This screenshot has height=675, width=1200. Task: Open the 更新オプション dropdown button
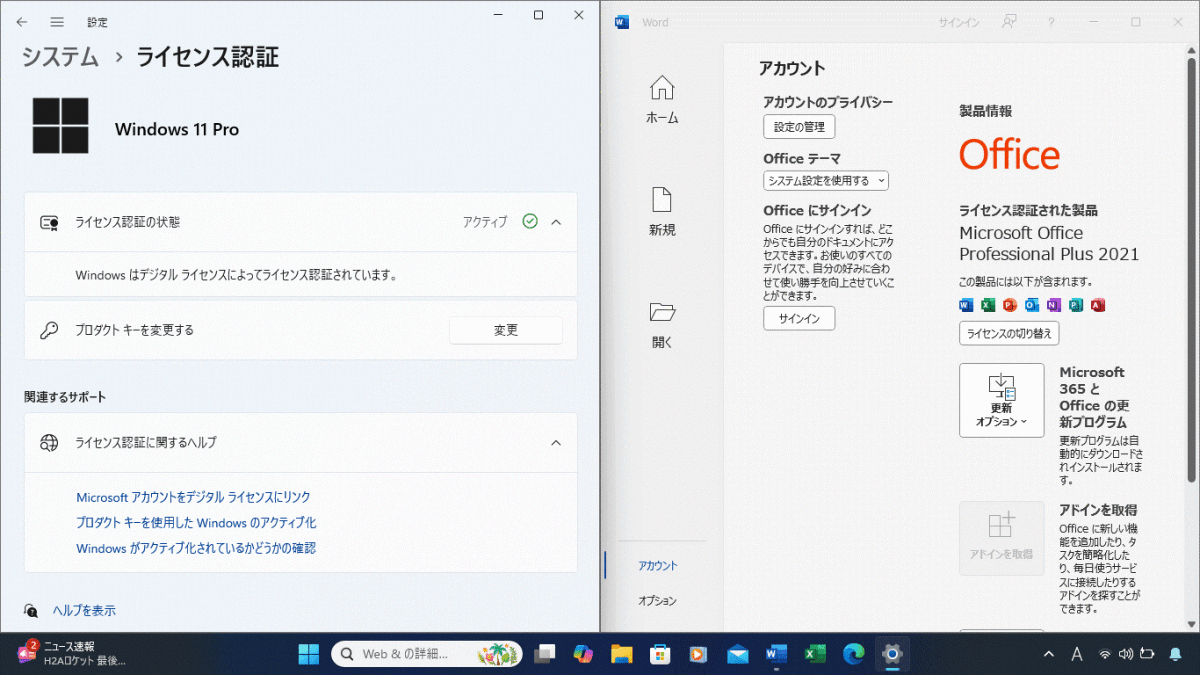(1001, 400)
